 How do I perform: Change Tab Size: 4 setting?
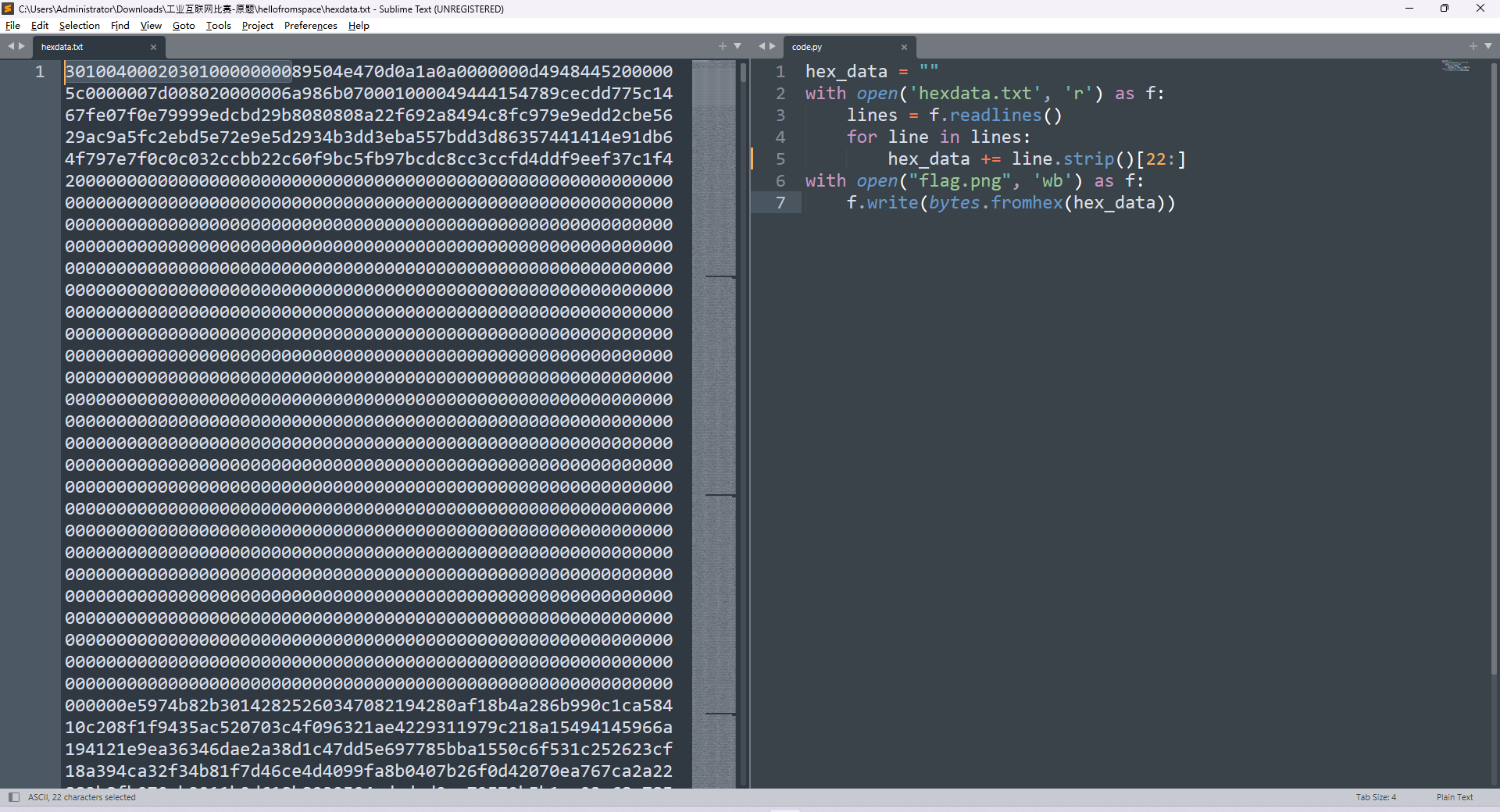[x=1376, y=797]
